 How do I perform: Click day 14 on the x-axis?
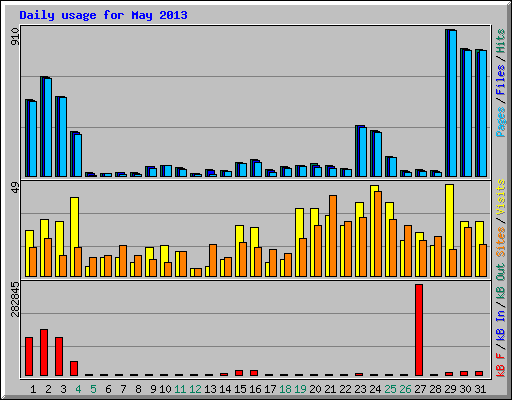point(225,389)
